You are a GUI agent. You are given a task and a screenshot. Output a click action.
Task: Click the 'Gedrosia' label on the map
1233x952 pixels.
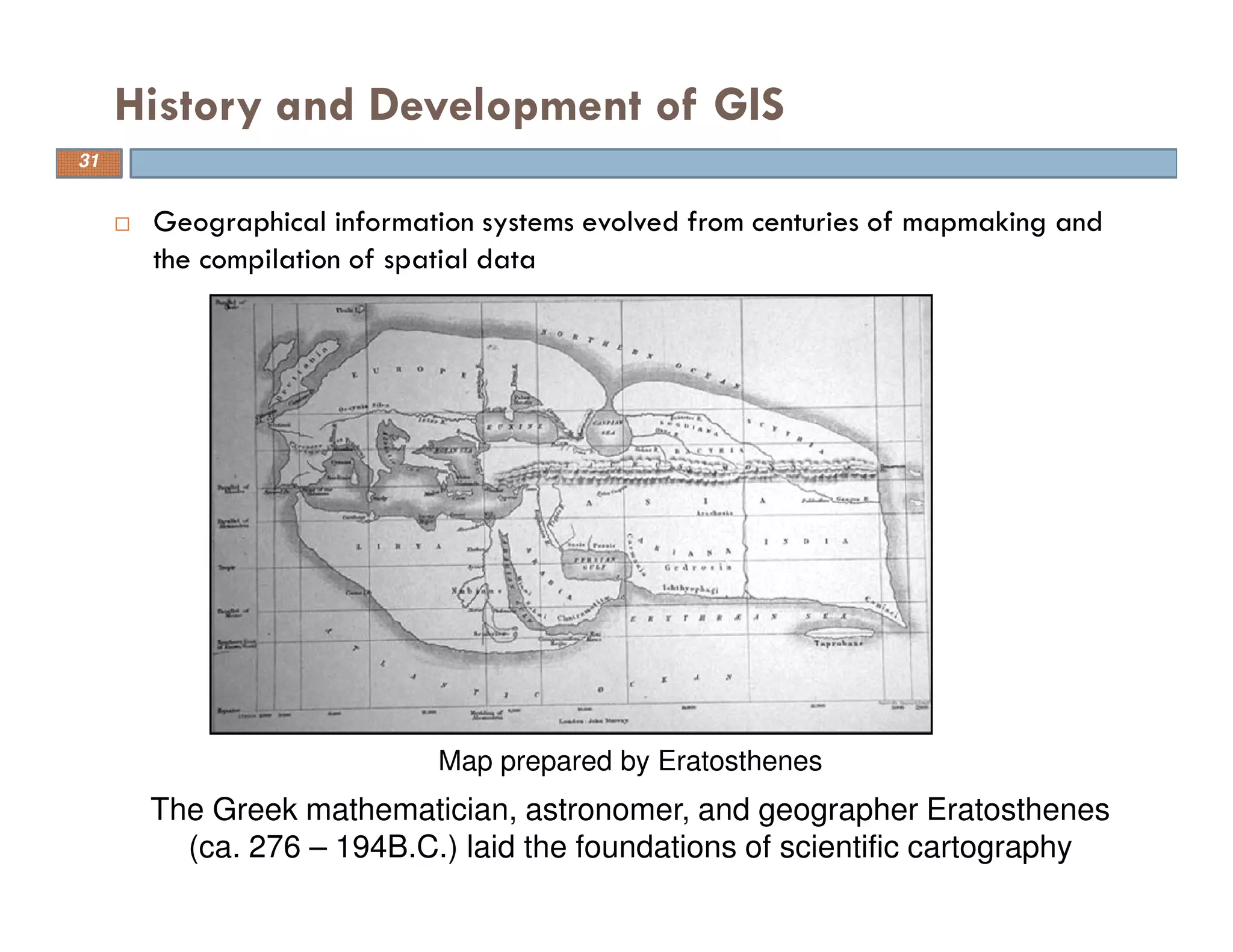[x=698, y=567]
